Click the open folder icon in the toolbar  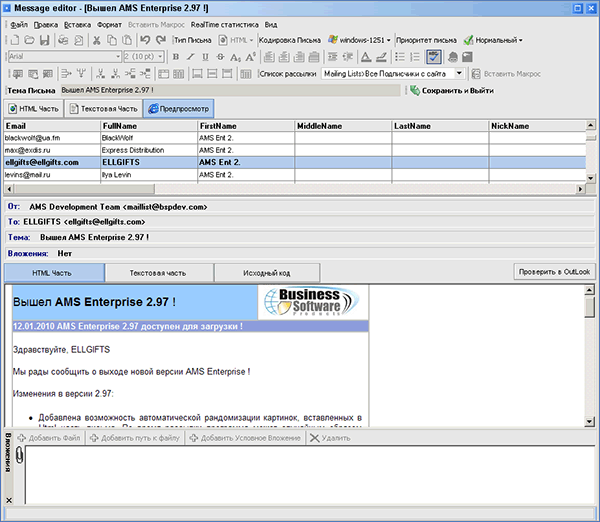coord(29,40)
